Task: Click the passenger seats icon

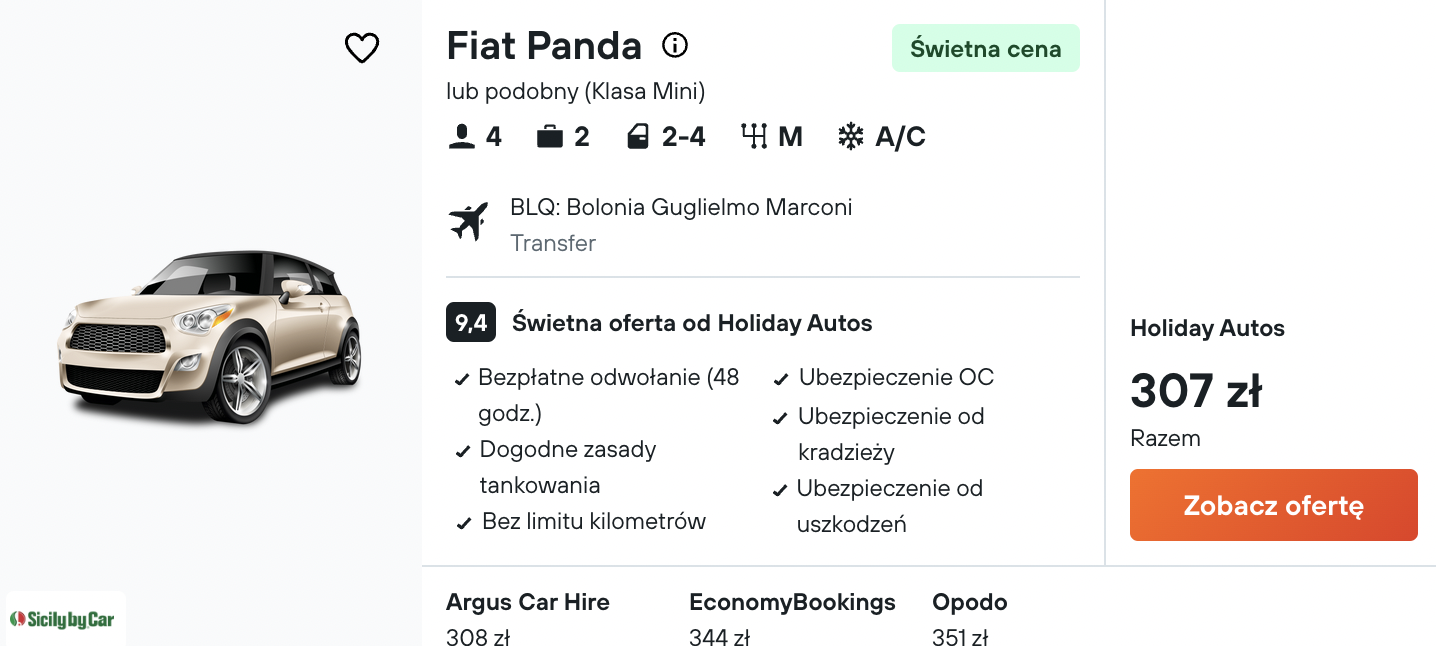Action: [x=461, y=137]
